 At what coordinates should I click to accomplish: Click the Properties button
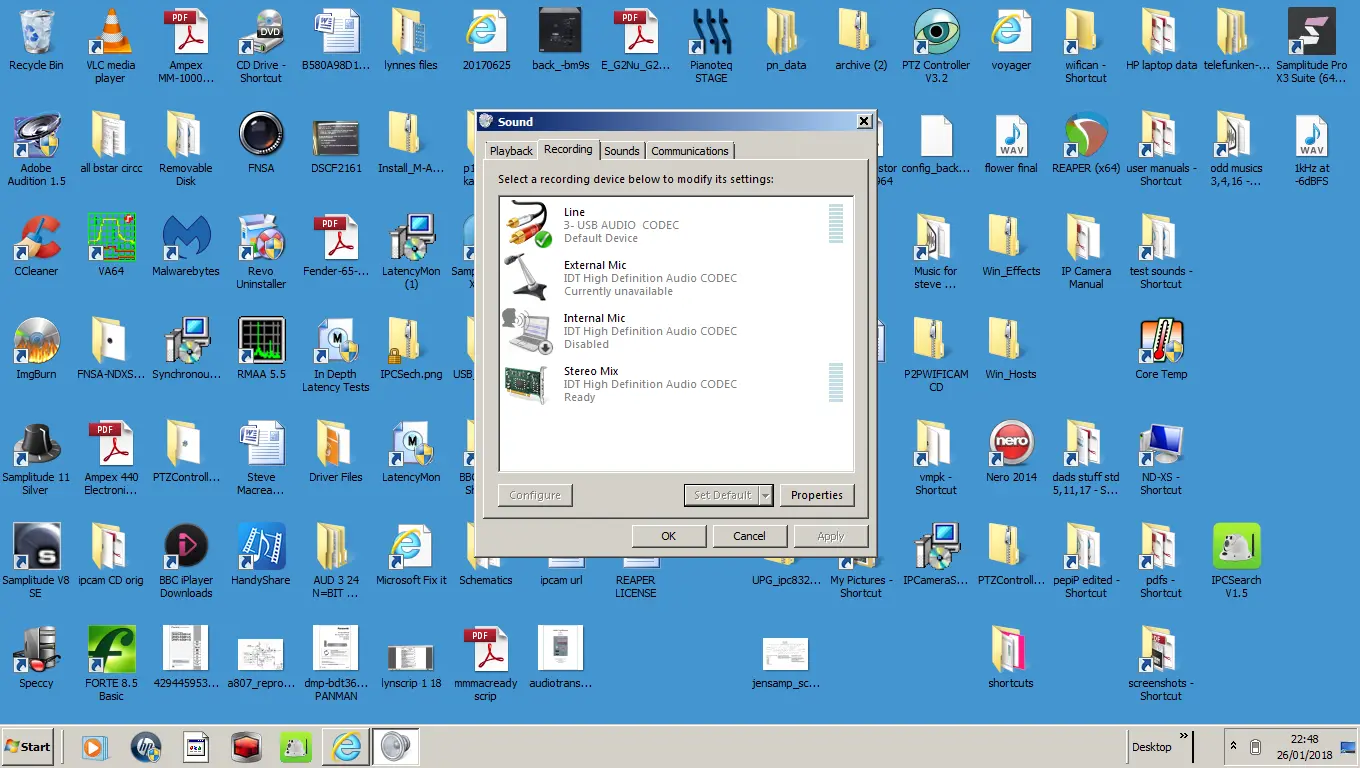(816, 495)
